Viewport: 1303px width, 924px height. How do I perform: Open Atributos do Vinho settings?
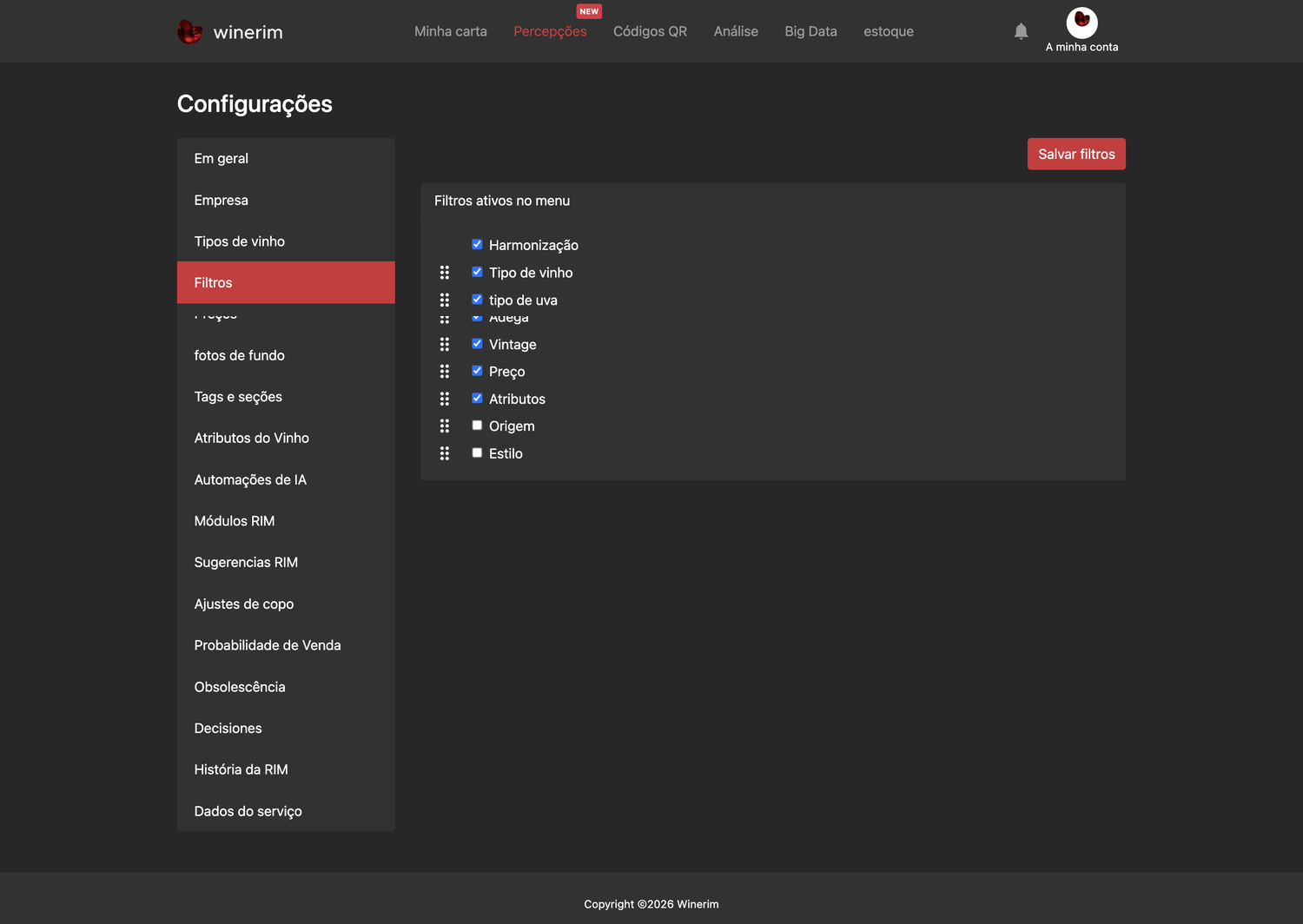tap(286, 439)
